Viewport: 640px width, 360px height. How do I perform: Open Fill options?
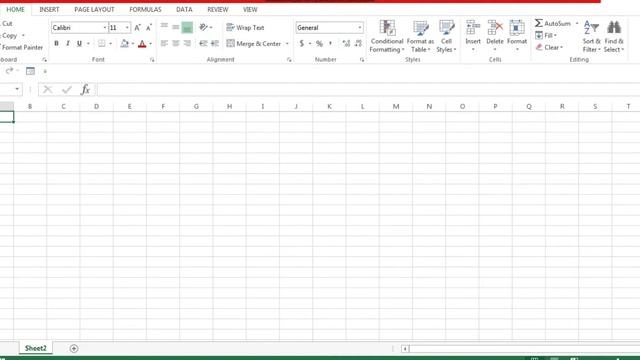coord(546,36)
